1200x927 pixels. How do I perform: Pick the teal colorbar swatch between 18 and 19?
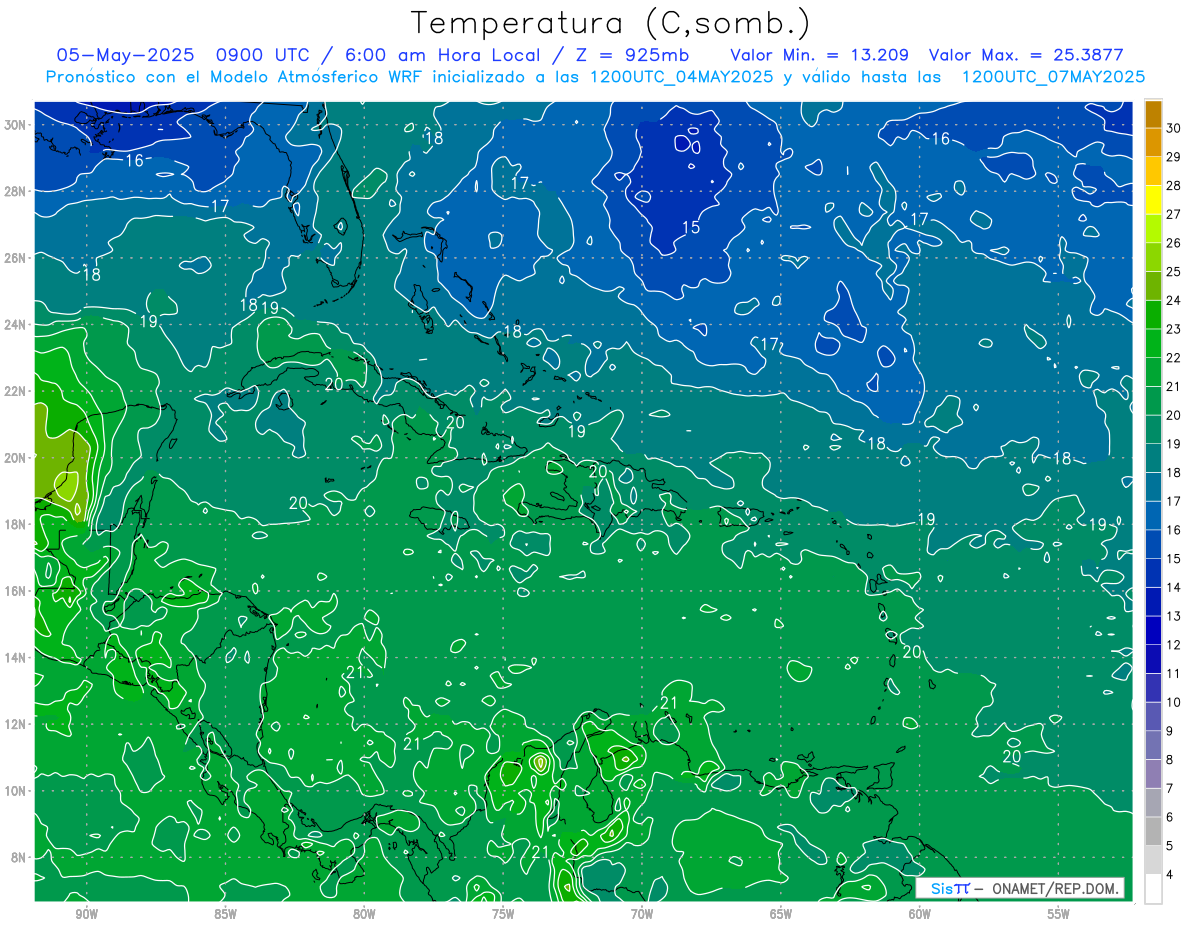click(1153, 458)
